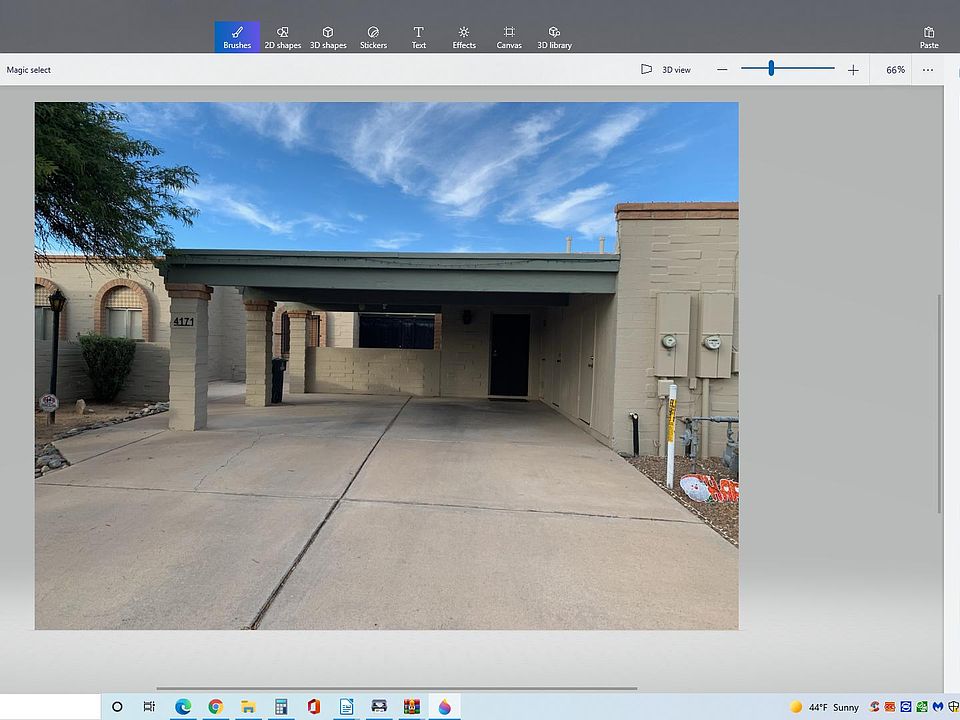
Task: Click the vertical scrollbar on right
Action: (x=938, y=400)
